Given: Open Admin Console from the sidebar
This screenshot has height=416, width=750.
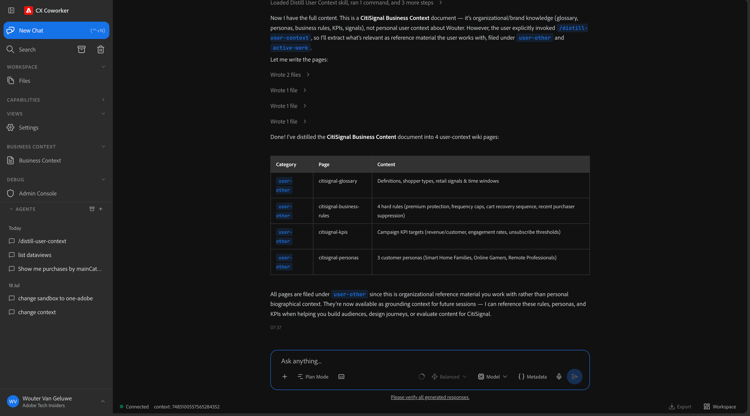Looking at the screenshot, I should 37,194.
